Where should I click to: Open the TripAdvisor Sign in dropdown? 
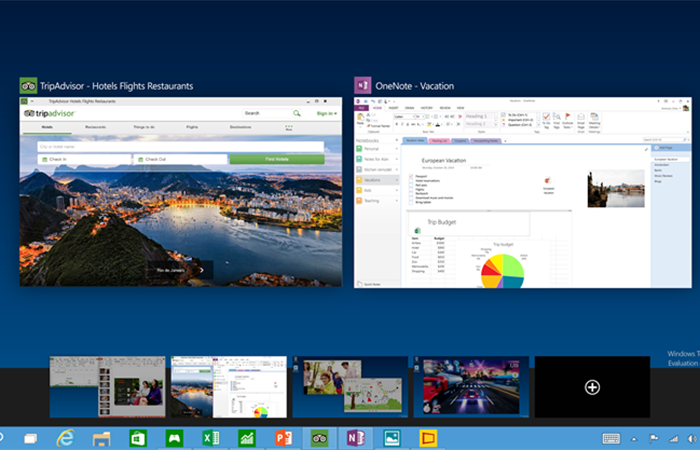point(327,113)
